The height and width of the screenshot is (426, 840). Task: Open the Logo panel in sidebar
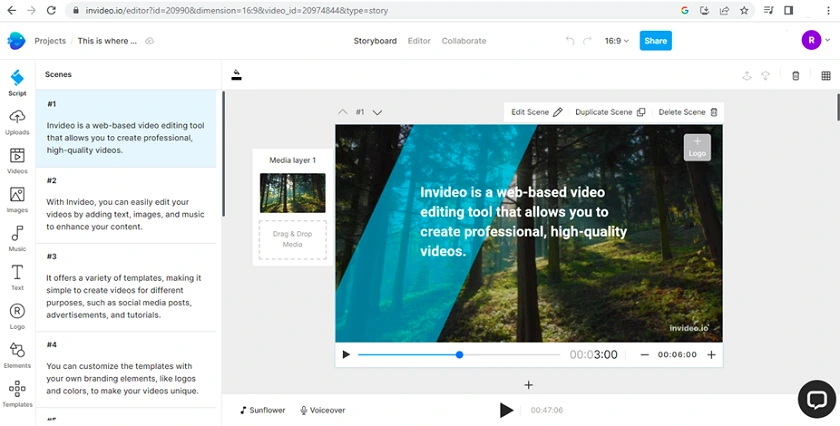pyautogui.click(x=17, y=316)
